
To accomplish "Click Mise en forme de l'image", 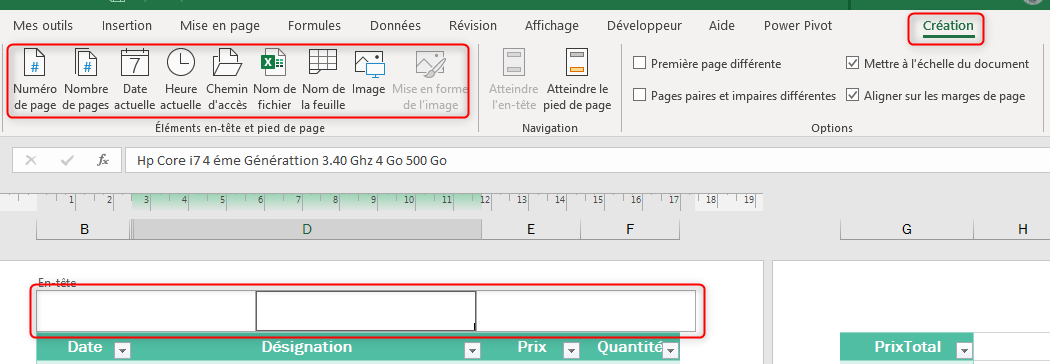I will [429, 80].
